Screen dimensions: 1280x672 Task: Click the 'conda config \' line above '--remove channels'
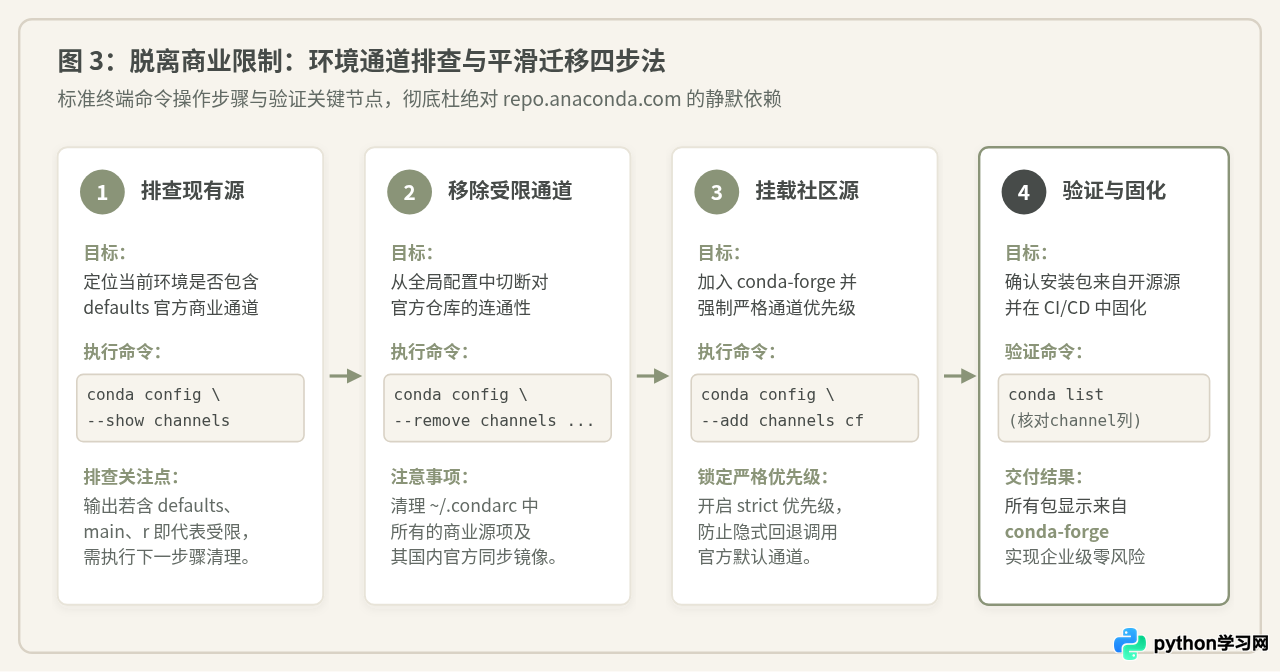pos(460,395)
